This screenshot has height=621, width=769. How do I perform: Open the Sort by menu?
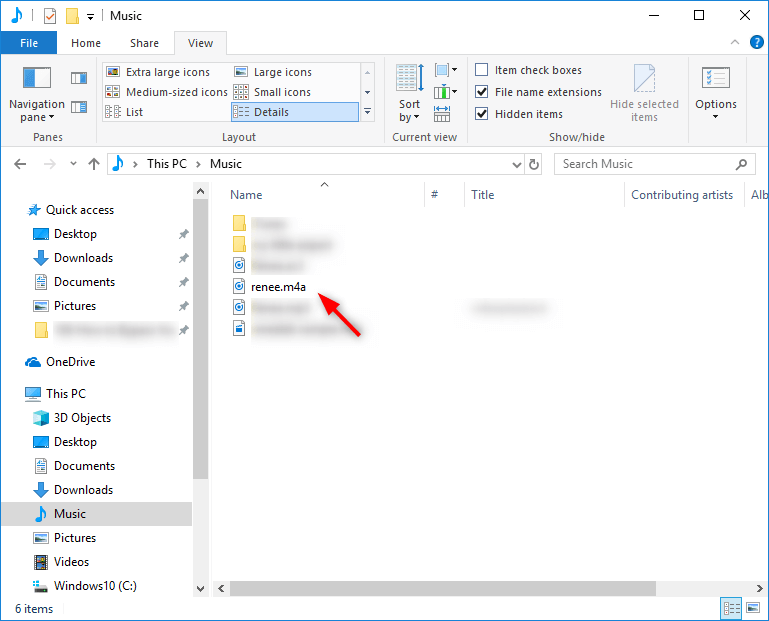[x=409, y=94]
